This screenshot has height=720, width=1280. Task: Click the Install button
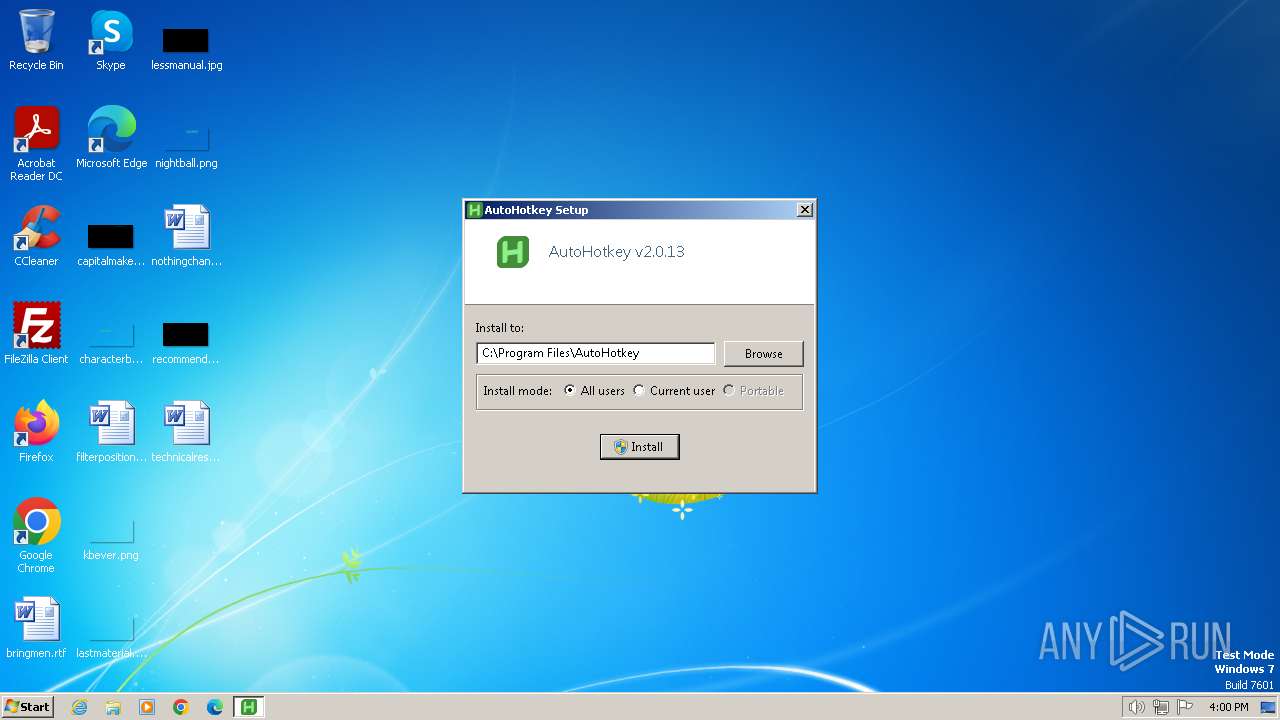640,447
